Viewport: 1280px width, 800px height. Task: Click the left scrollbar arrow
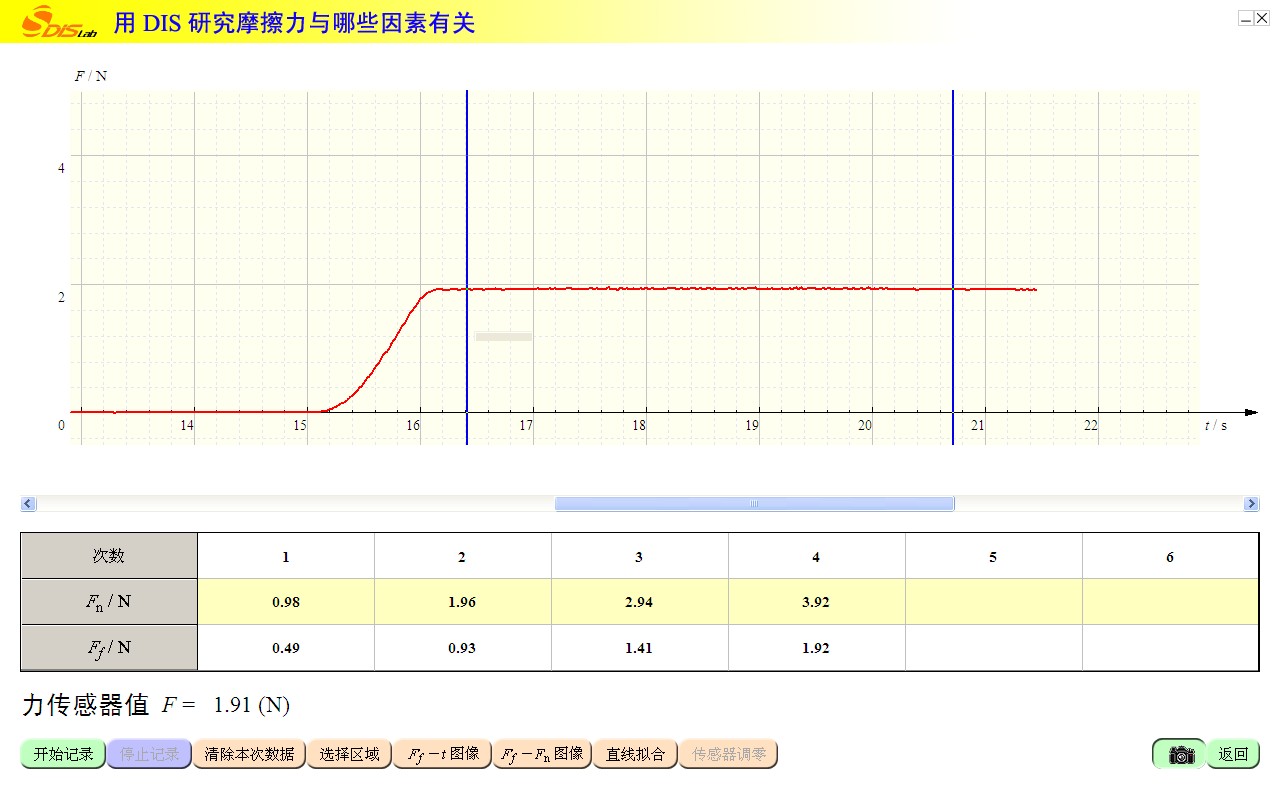tap(28, 504)
